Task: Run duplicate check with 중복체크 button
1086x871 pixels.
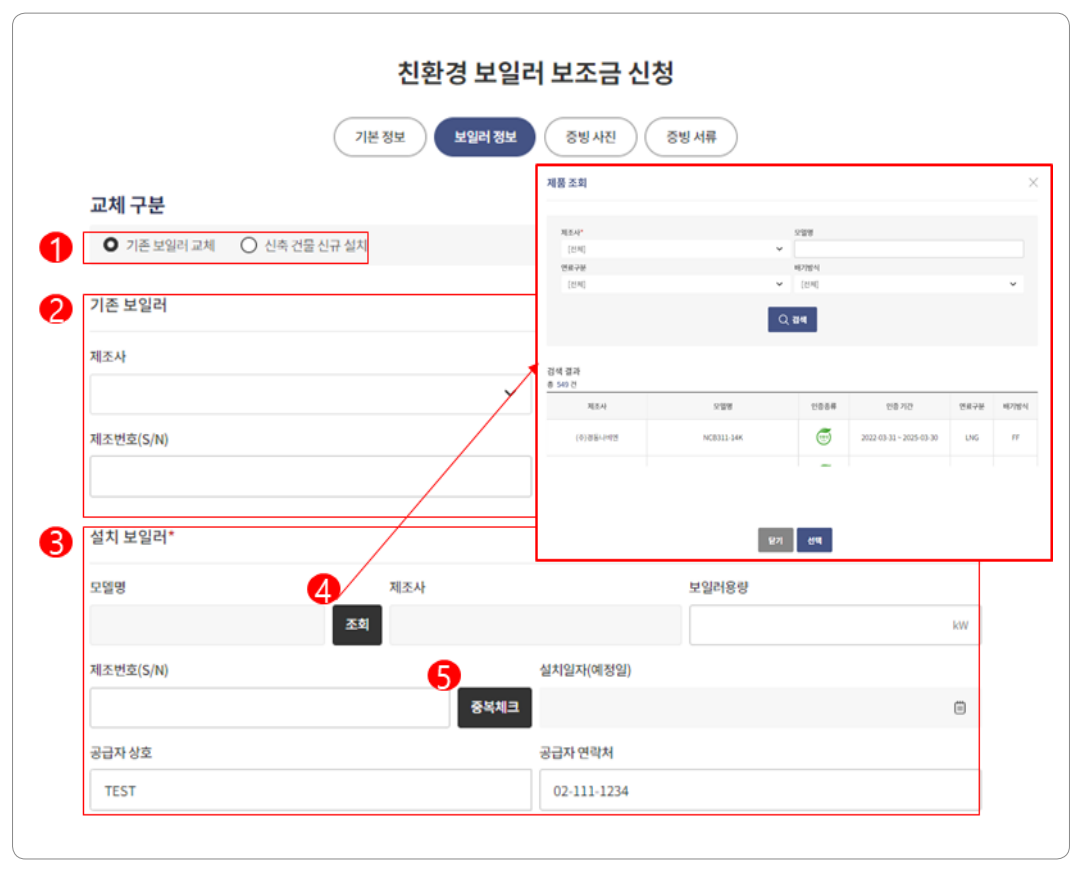Action: (x=494, y=707)
